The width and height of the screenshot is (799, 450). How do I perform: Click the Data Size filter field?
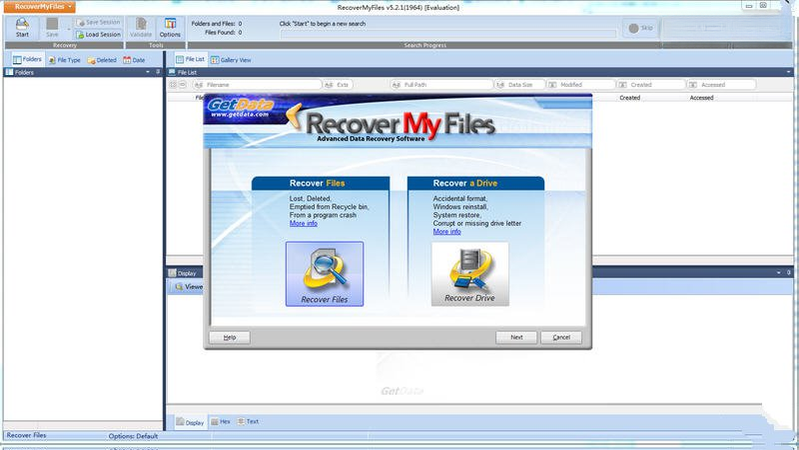520,85
